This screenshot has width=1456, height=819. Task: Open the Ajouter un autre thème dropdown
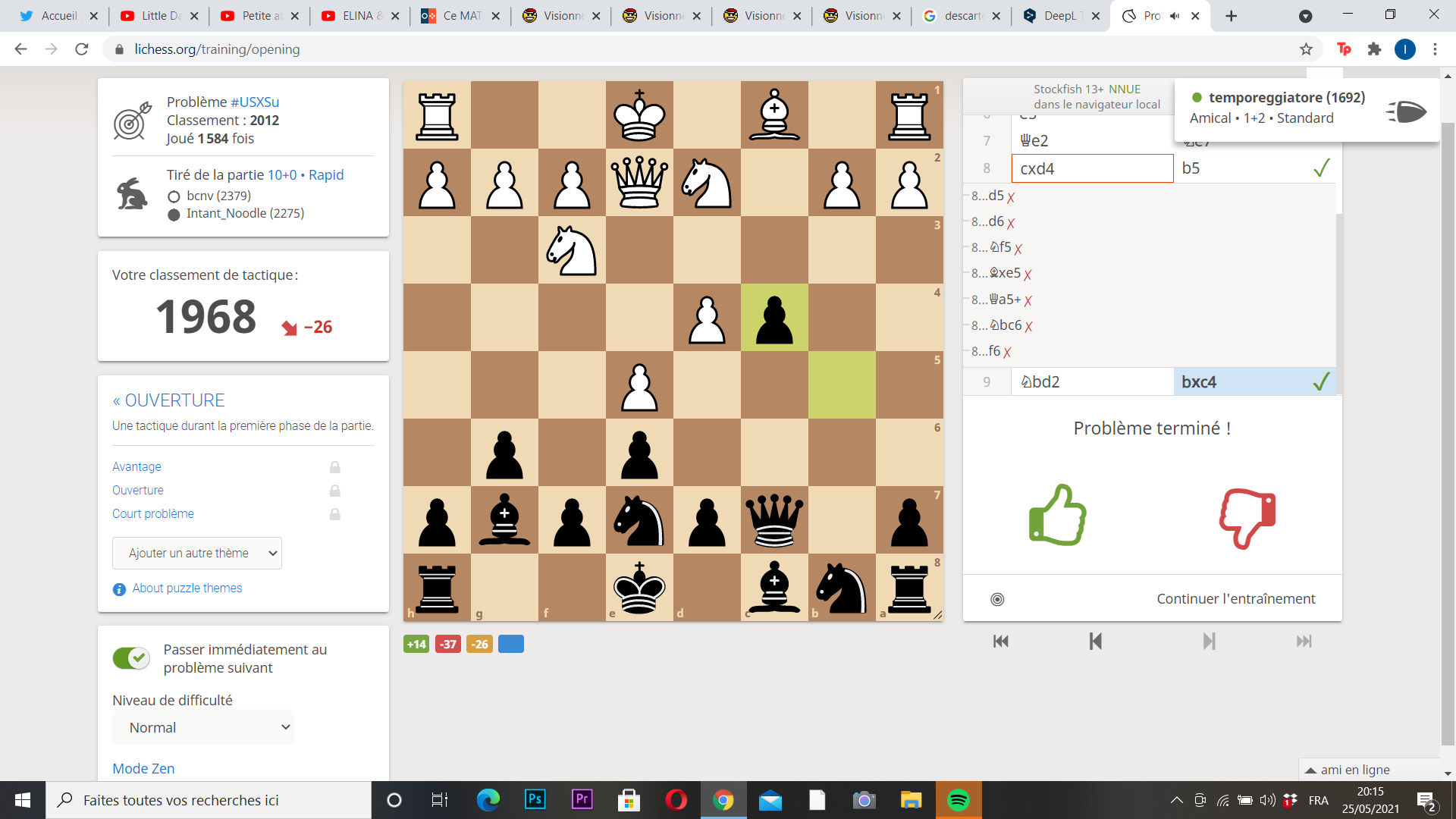197,554
